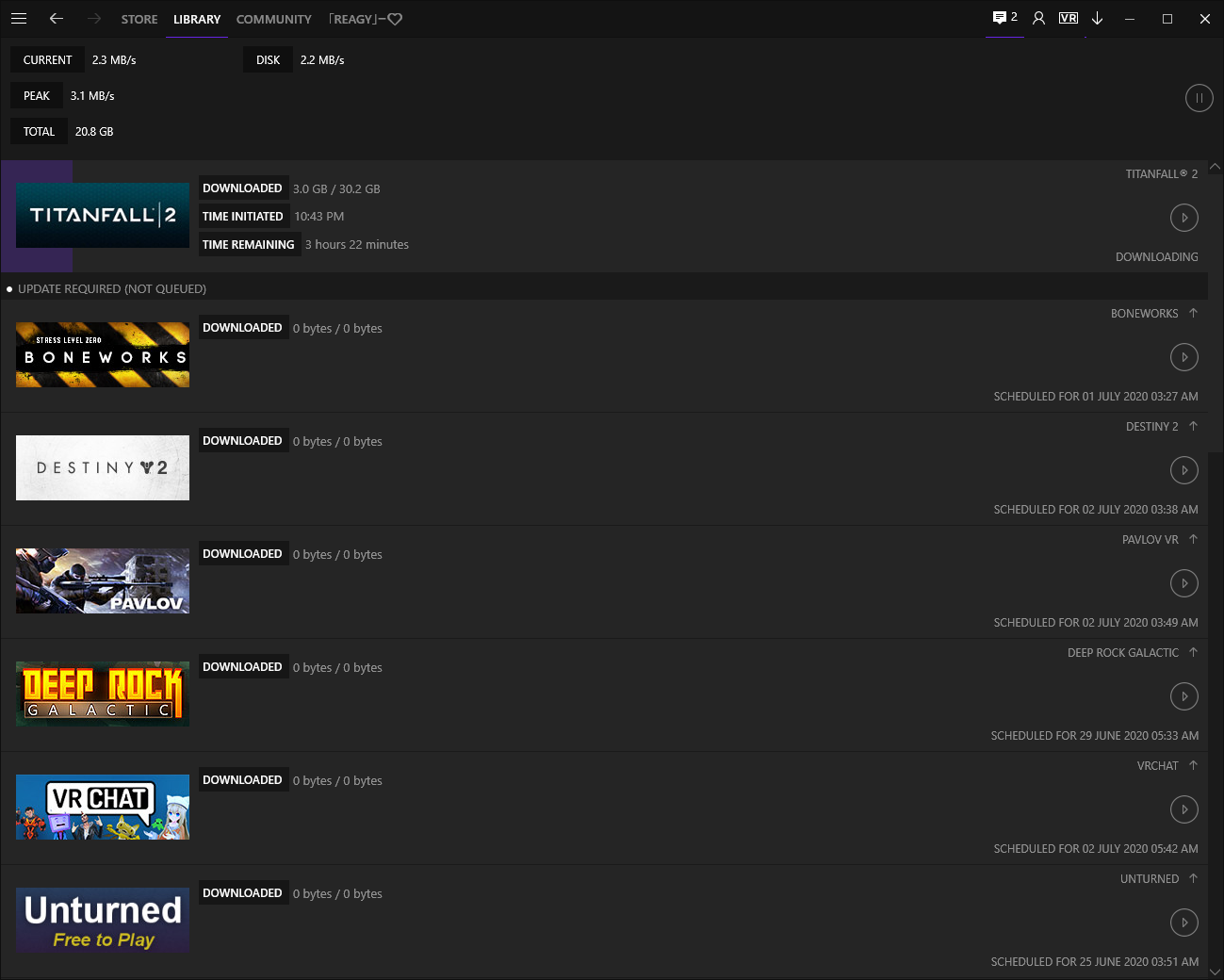
Task: Click the PAVLOV VR title link
Action: 1150,540
